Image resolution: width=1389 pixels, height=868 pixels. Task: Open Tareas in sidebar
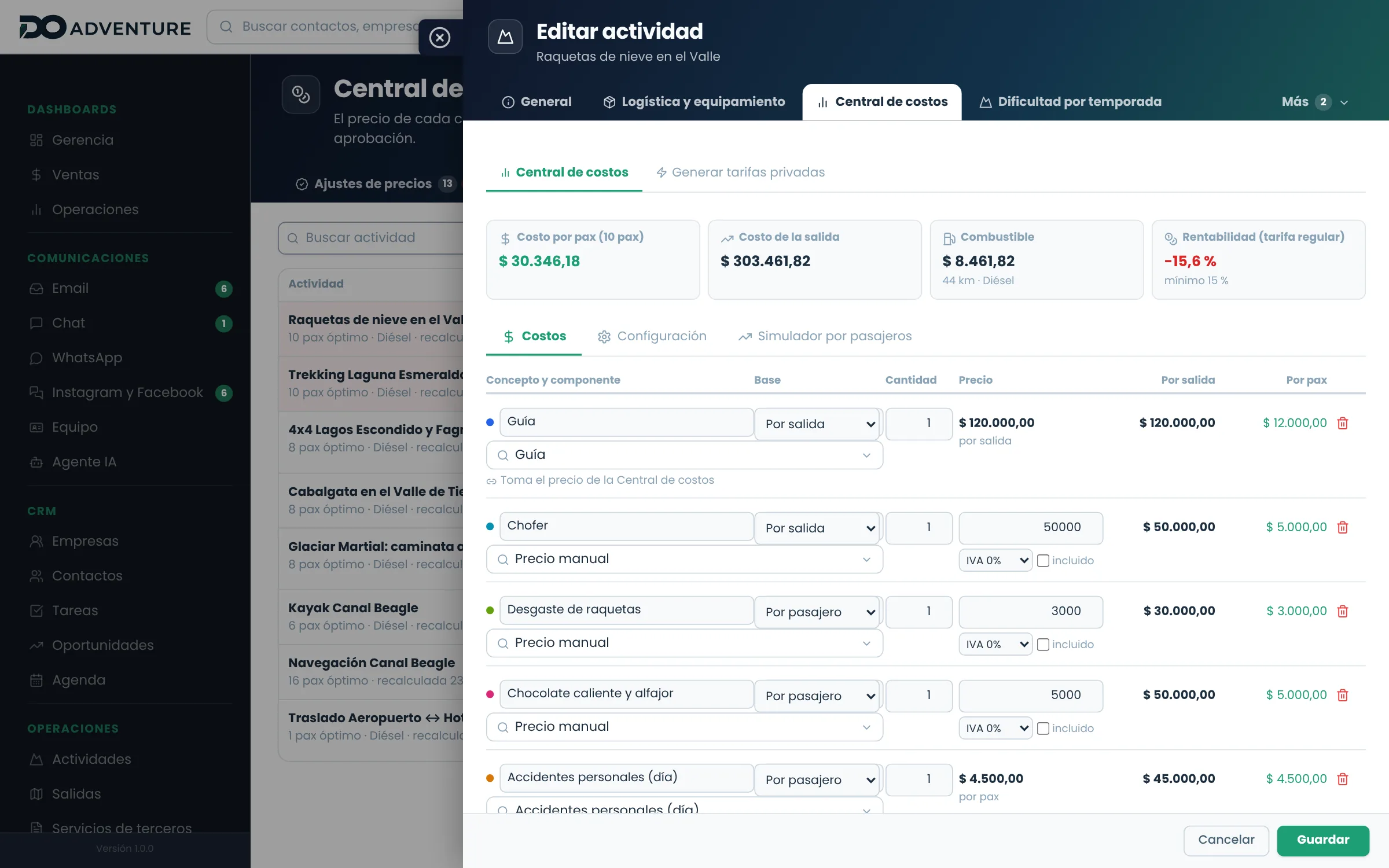coord(75,610)
